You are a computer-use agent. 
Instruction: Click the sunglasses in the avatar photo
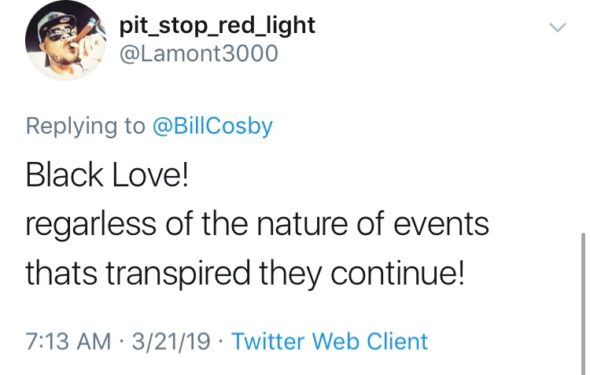tap(59, 35)
